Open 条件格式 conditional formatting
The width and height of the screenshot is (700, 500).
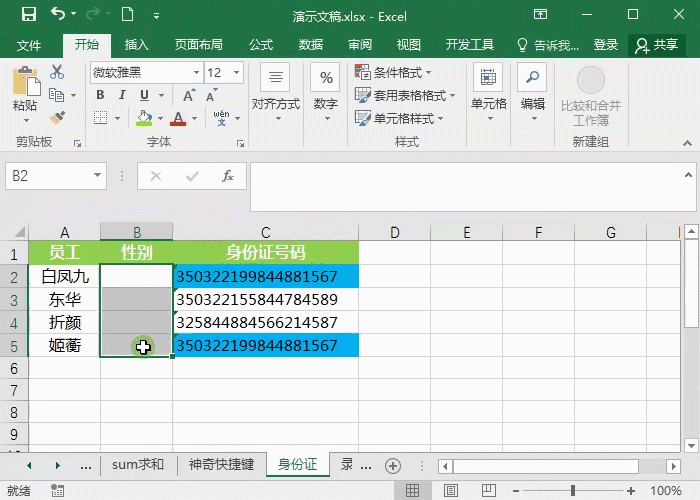point(393,72)
